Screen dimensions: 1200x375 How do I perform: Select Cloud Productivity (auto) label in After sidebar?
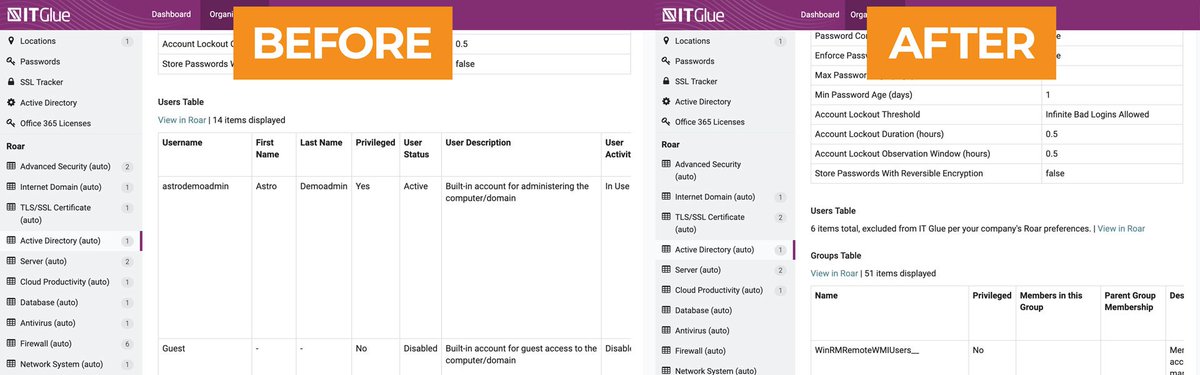click(x=719, y=290)
